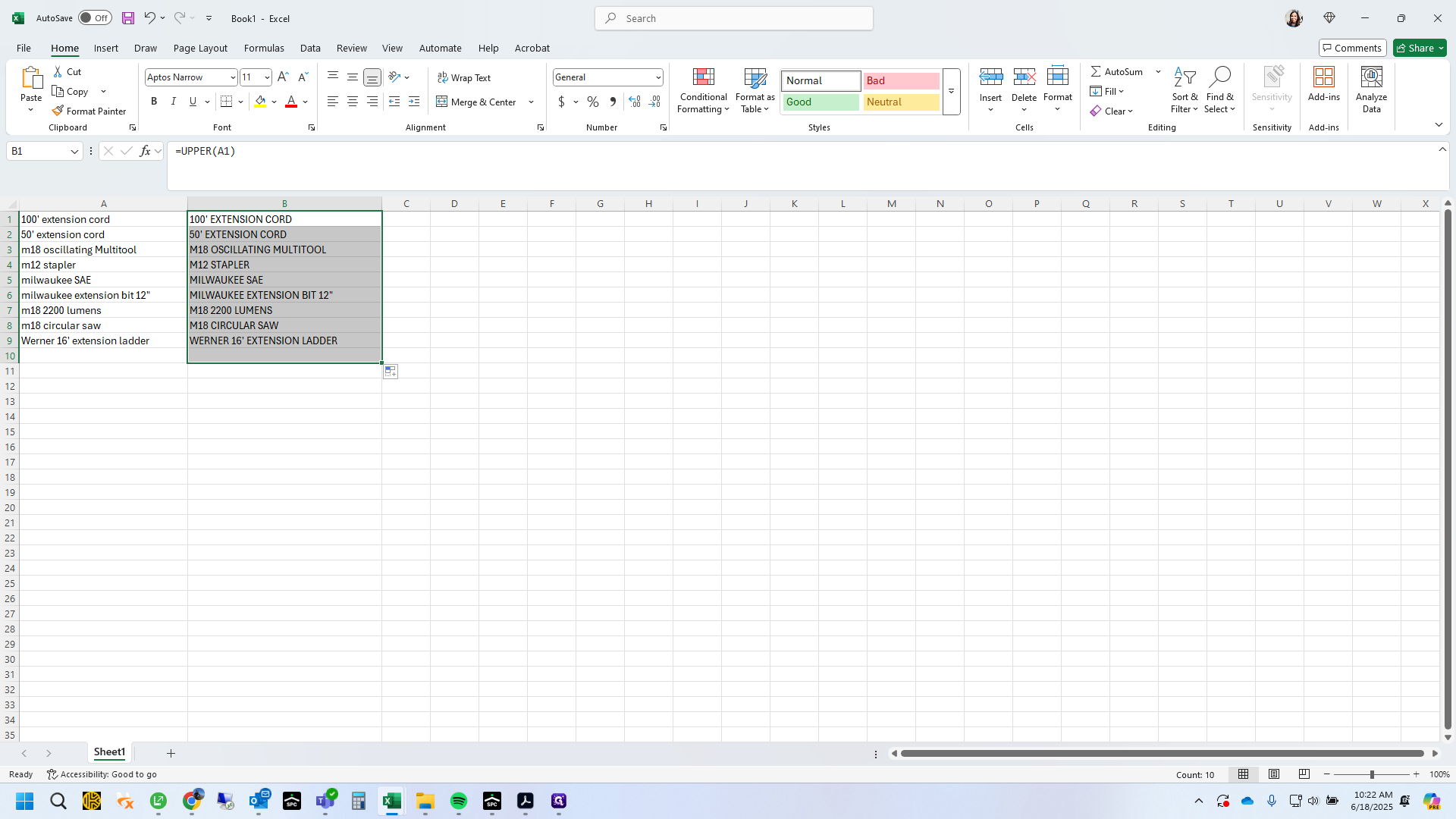Viewport: 1456px width, 819px height.
Task: Open the Data tab
Action: pyautogui.click(x=310, y=49)
